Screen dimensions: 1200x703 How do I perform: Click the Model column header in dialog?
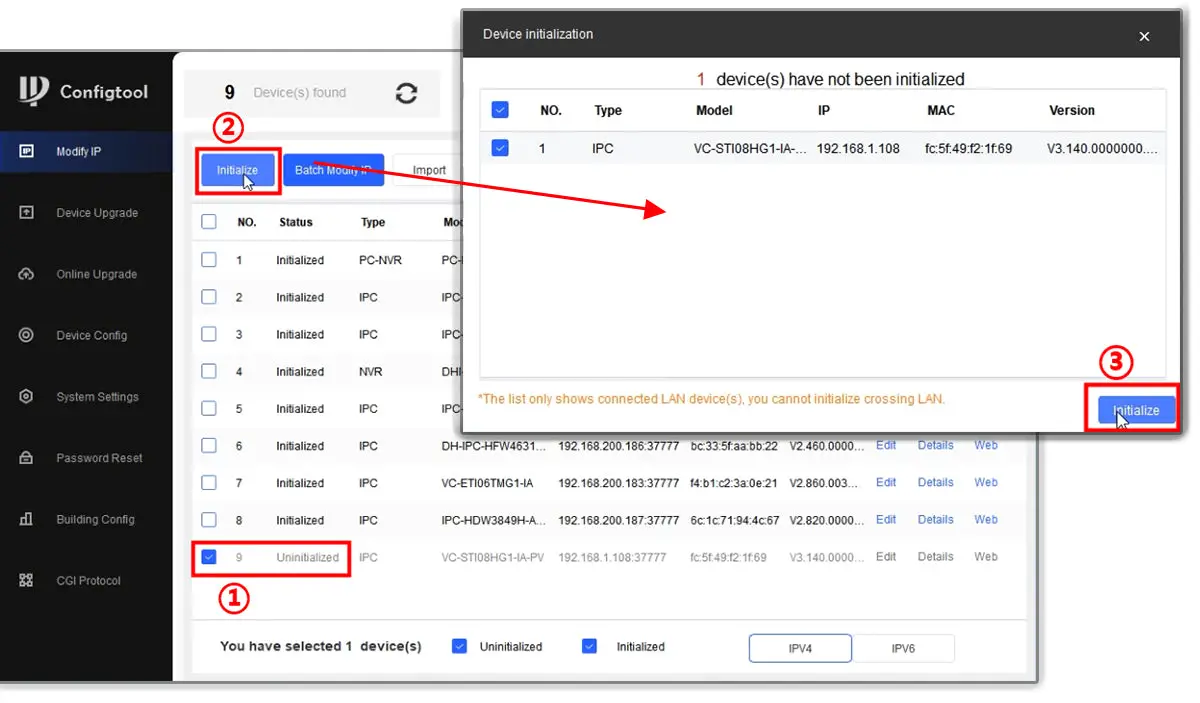coord(714,110)
